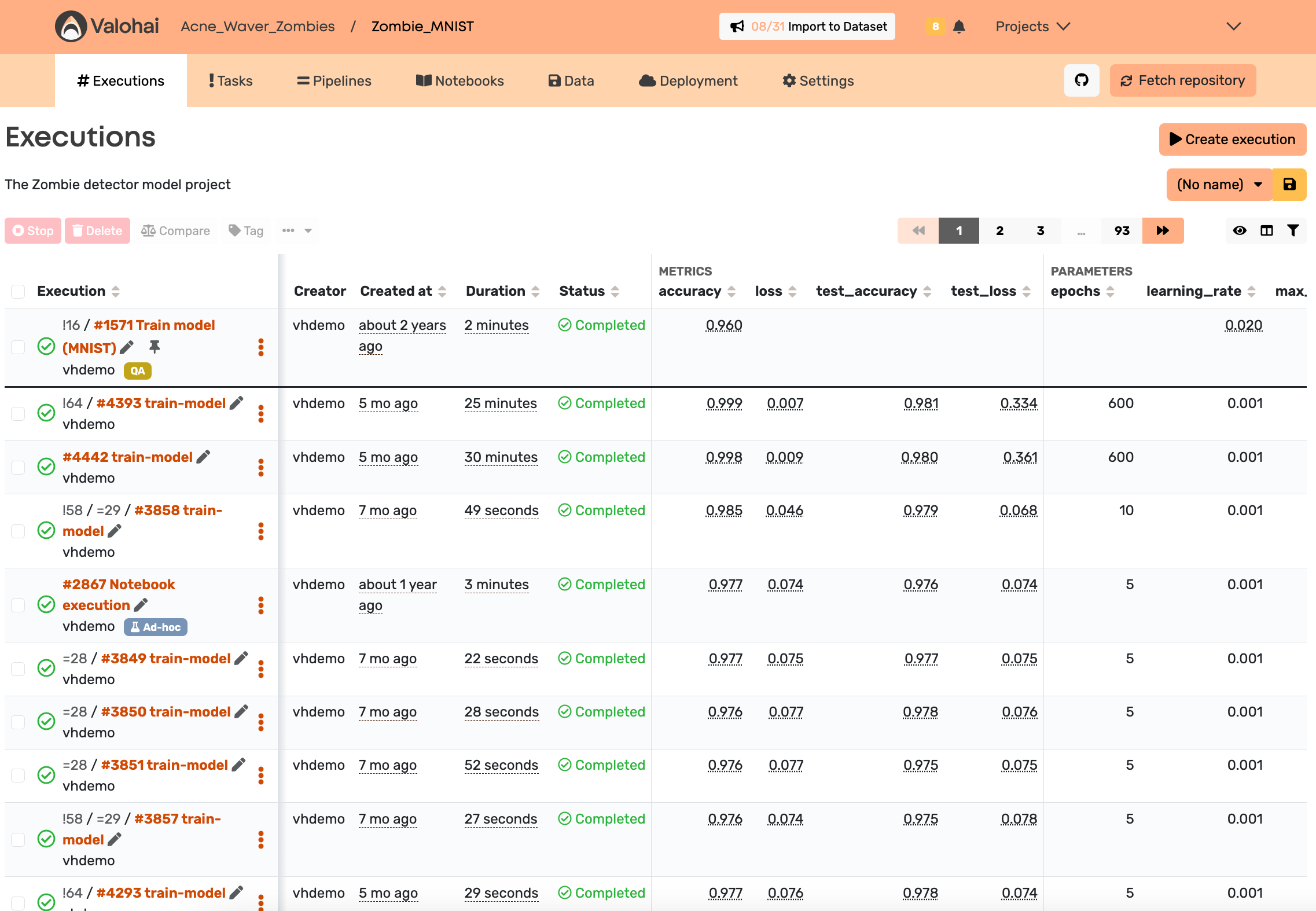
Task: Expand the Projects dropdown
Action: [1032, 27]
